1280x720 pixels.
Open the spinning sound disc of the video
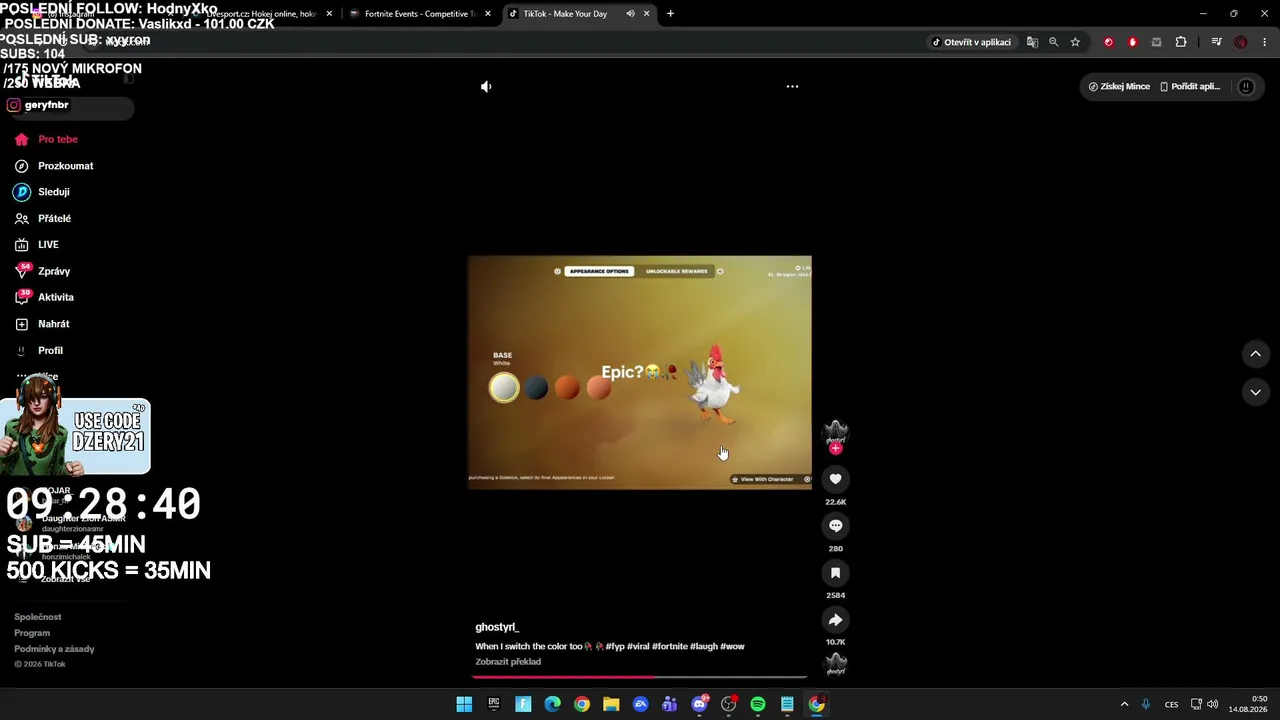click(835, 664)
